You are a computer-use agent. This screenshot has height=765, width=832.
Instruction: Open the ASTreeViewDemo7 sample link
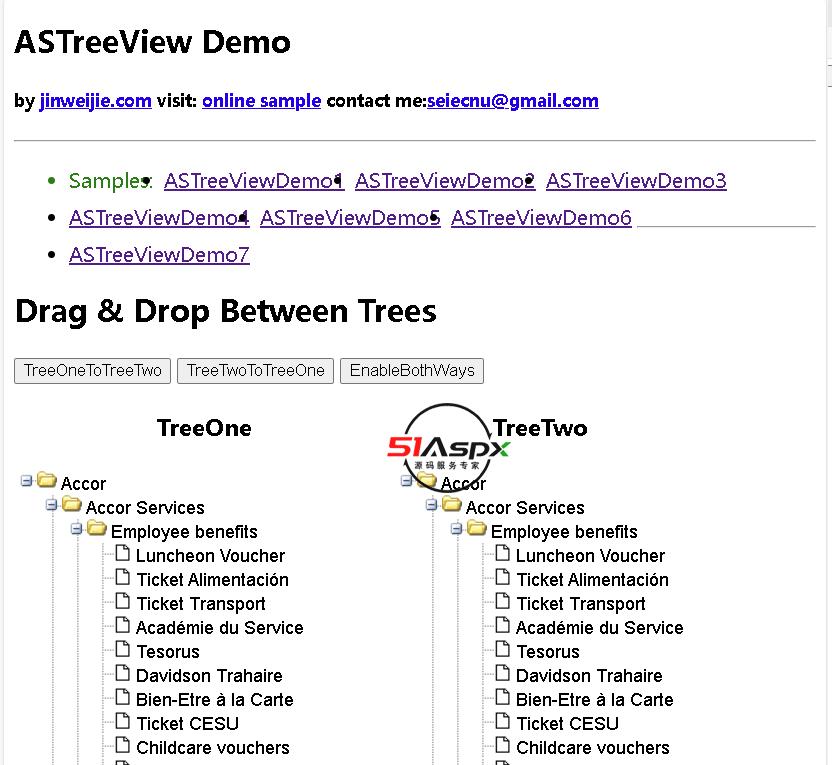pos(159,255)
